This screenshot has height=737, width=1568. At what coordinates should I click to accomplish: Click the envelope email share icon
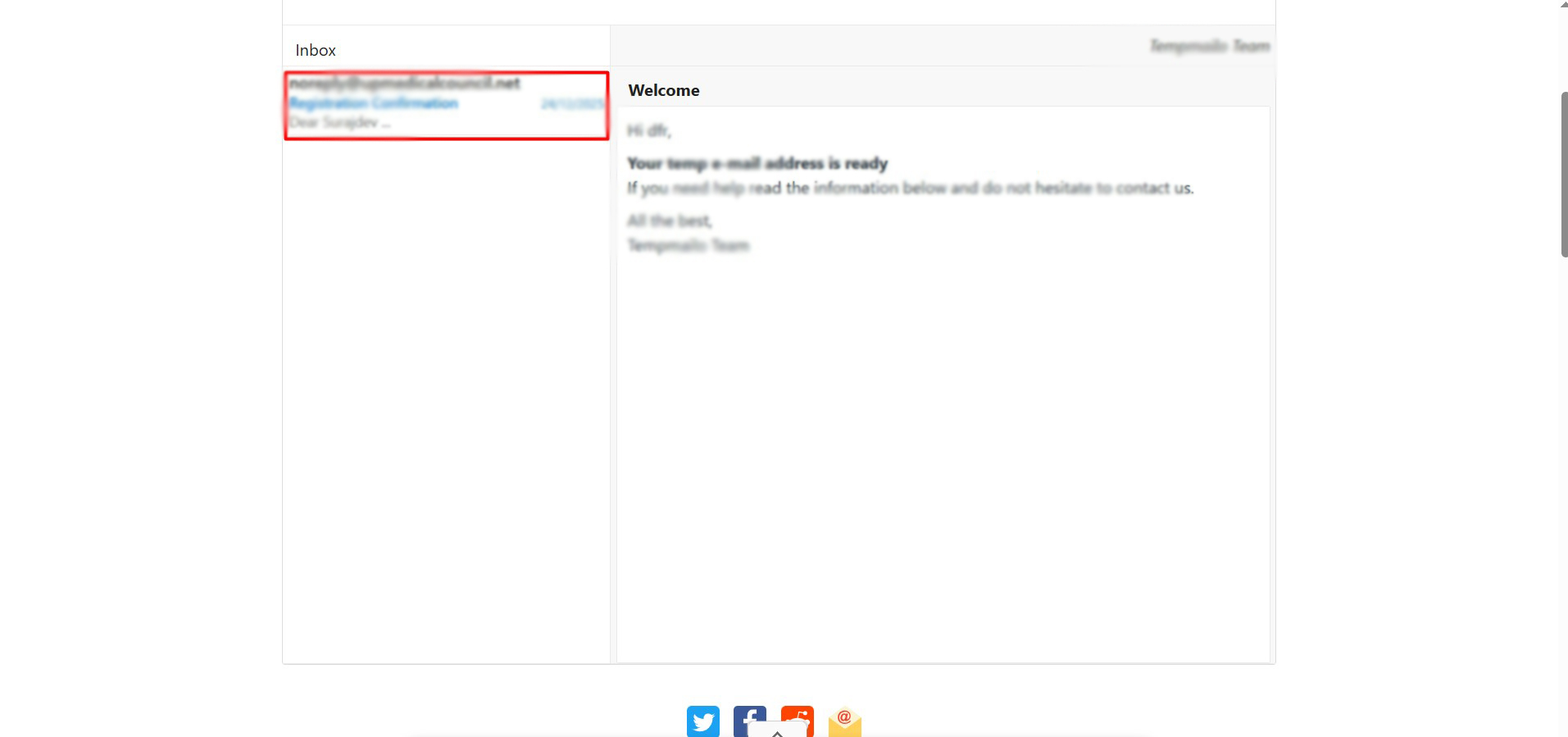click(x=844, y=721)
